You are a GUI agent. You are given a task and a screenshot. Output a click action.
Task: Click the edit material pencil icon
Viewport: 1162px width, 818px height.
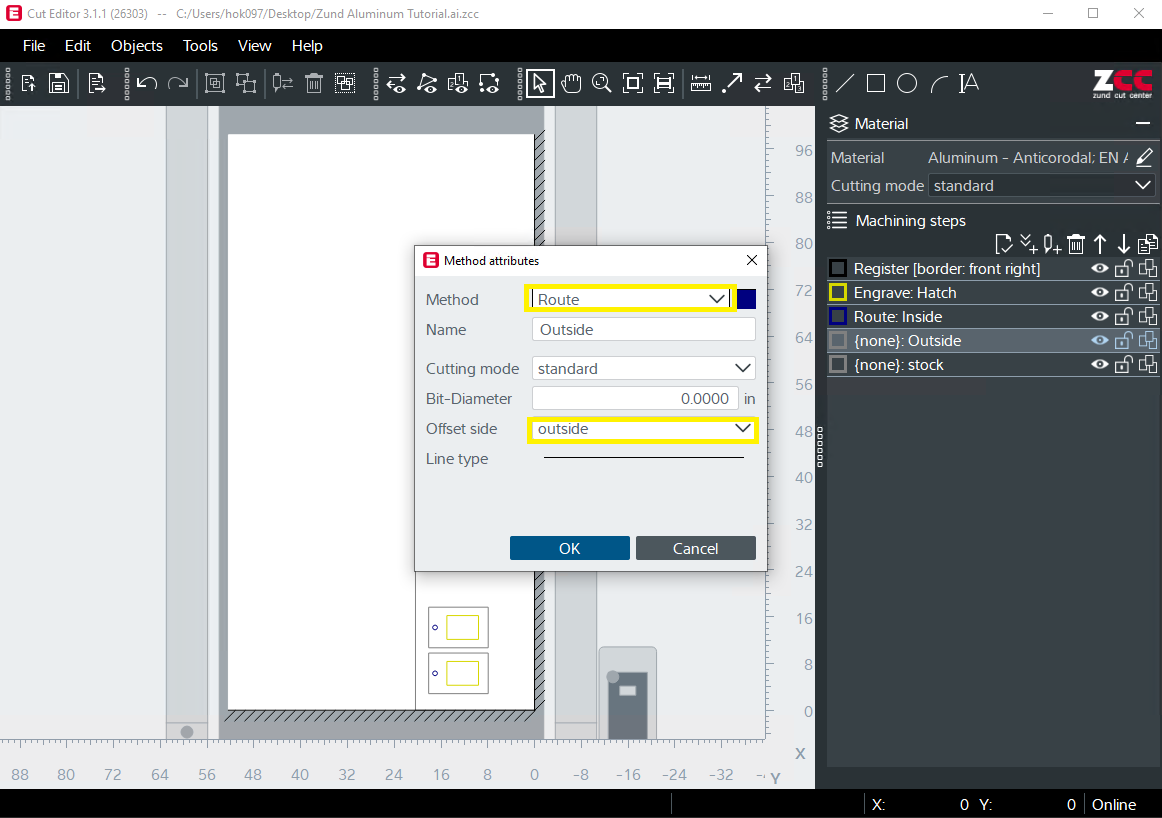pos(1145,158)
